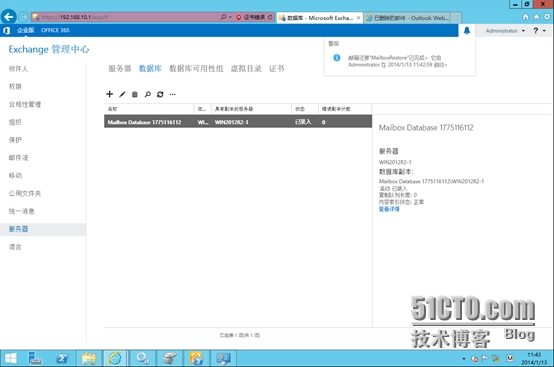Delete database using trash can icon
This screenshot has height=367, width=554.
coord(135,94)
